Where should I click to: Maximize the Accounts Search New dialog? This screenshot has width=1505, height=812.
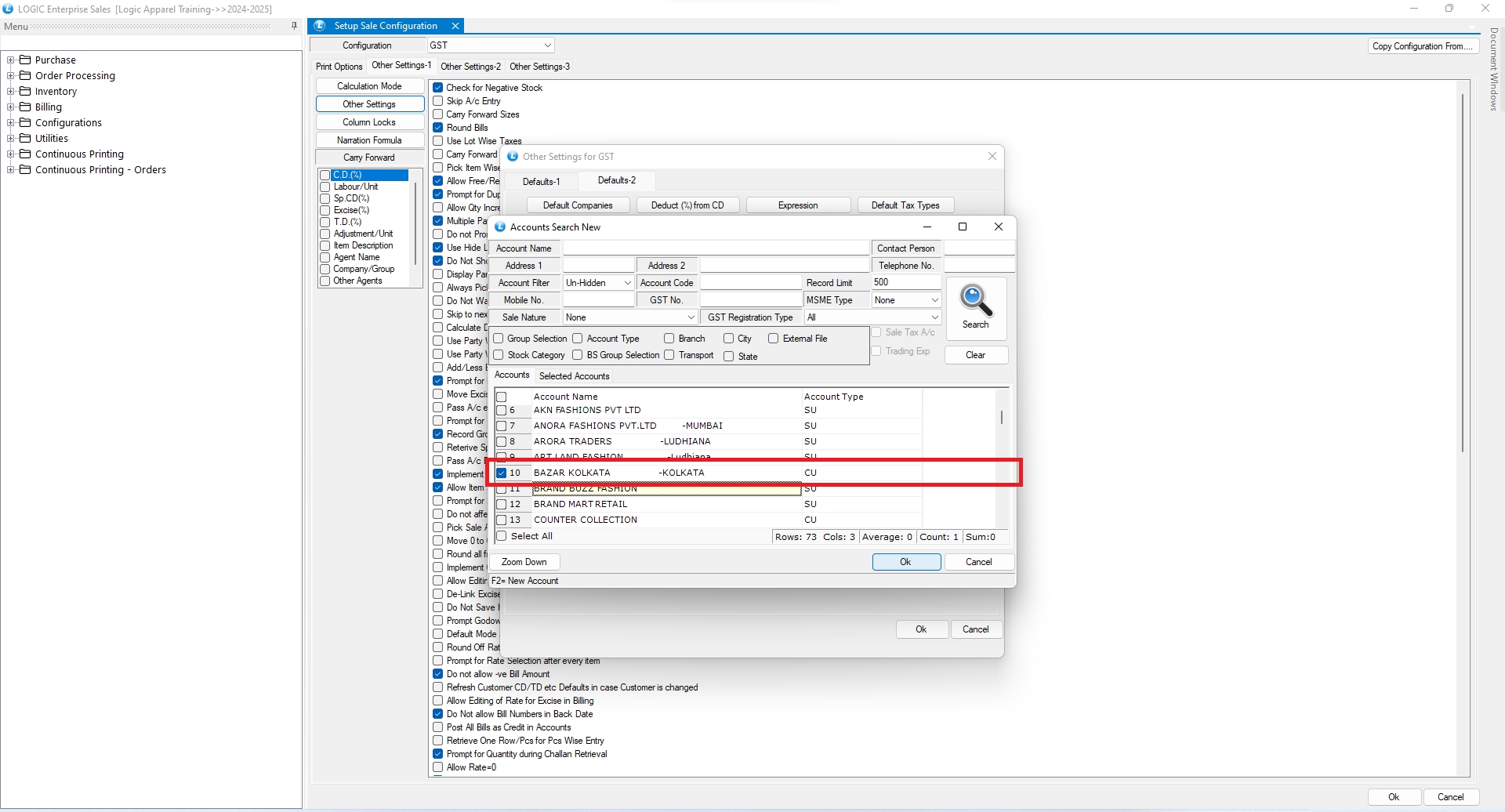(x=963, y=227)
